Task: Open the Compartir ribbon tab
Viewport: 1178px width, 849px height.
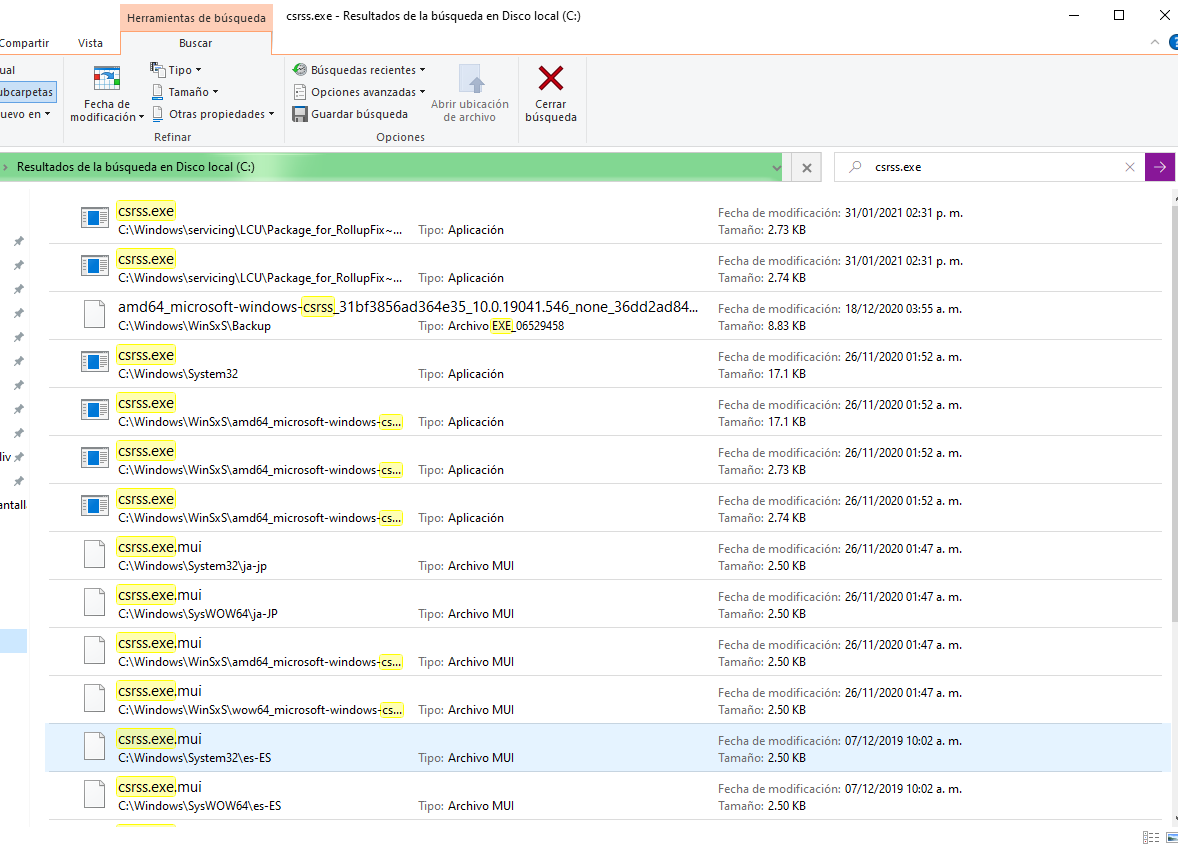Action: [x=24, y=43]
